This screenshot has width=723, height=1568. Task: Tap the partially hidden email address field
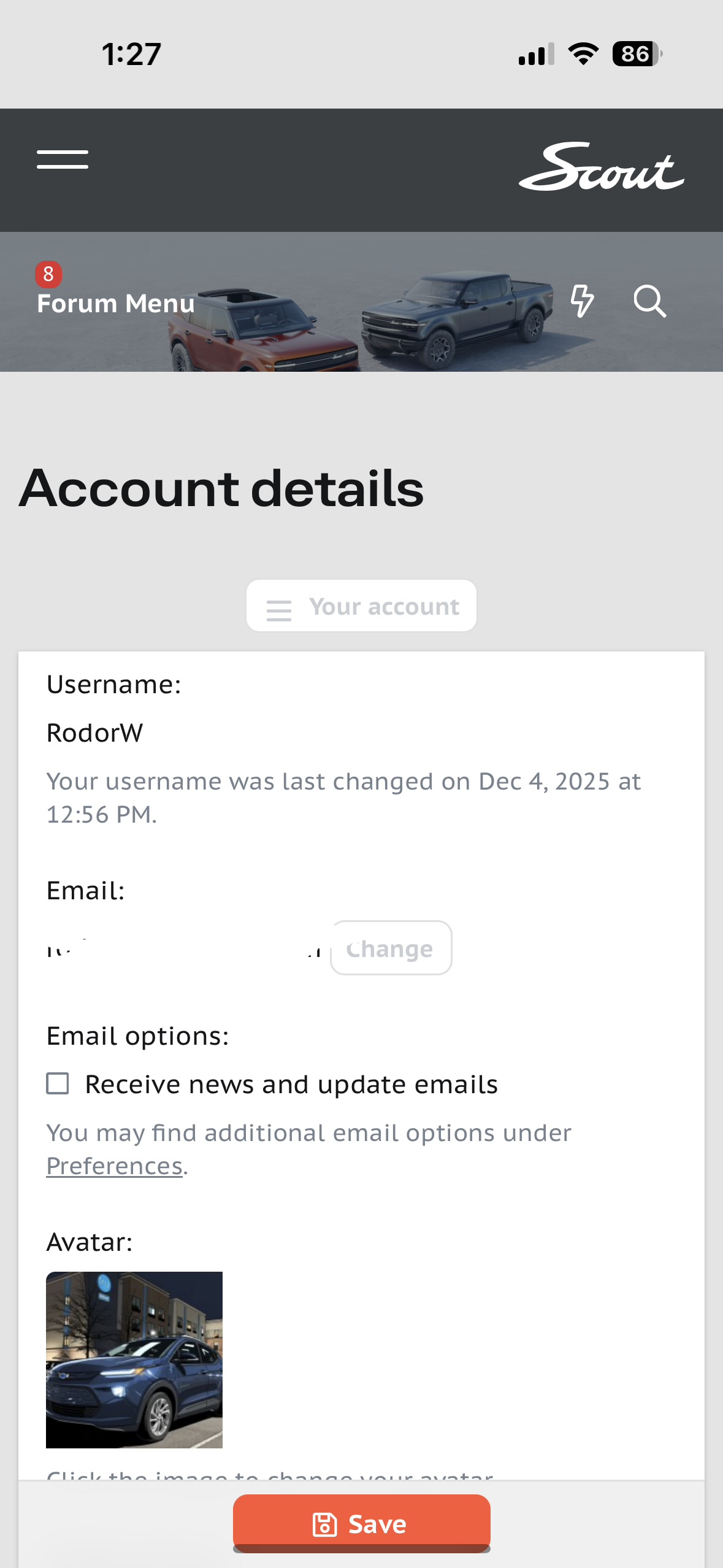pyautogui.click(x=184, y=948)
